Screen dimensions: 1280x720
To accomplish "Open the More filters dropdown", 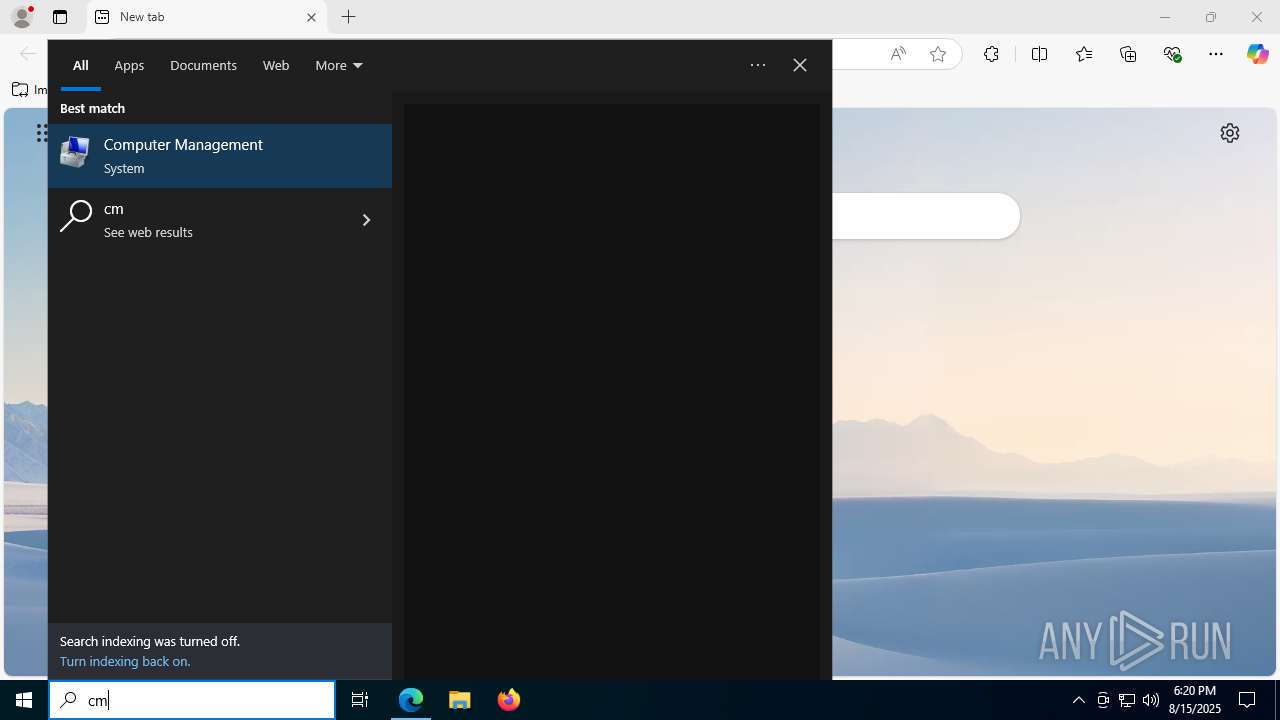I will [339, 65].
